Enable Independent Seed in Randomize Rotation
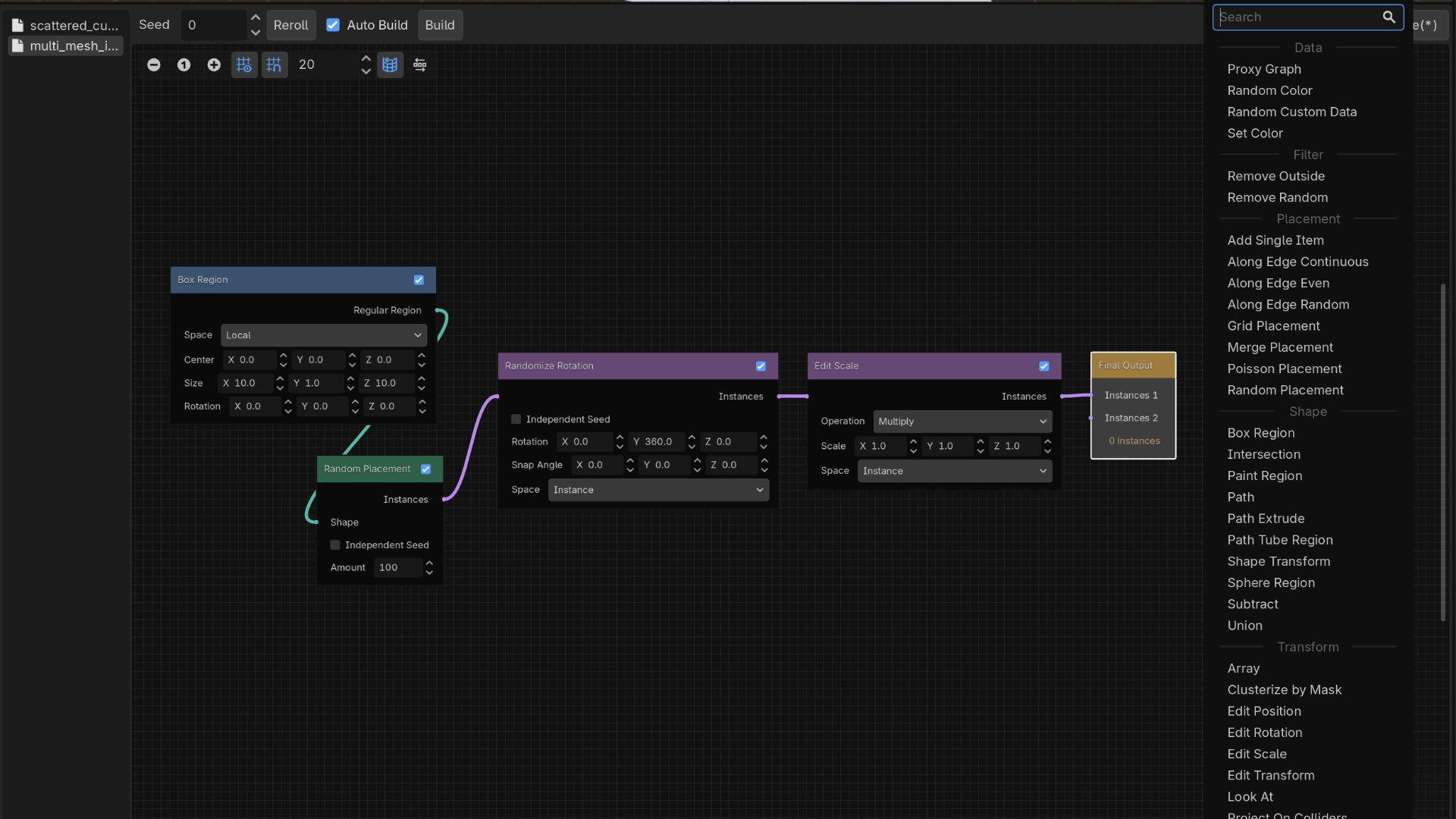This screenshot has width=1456, height=819. 516,419
